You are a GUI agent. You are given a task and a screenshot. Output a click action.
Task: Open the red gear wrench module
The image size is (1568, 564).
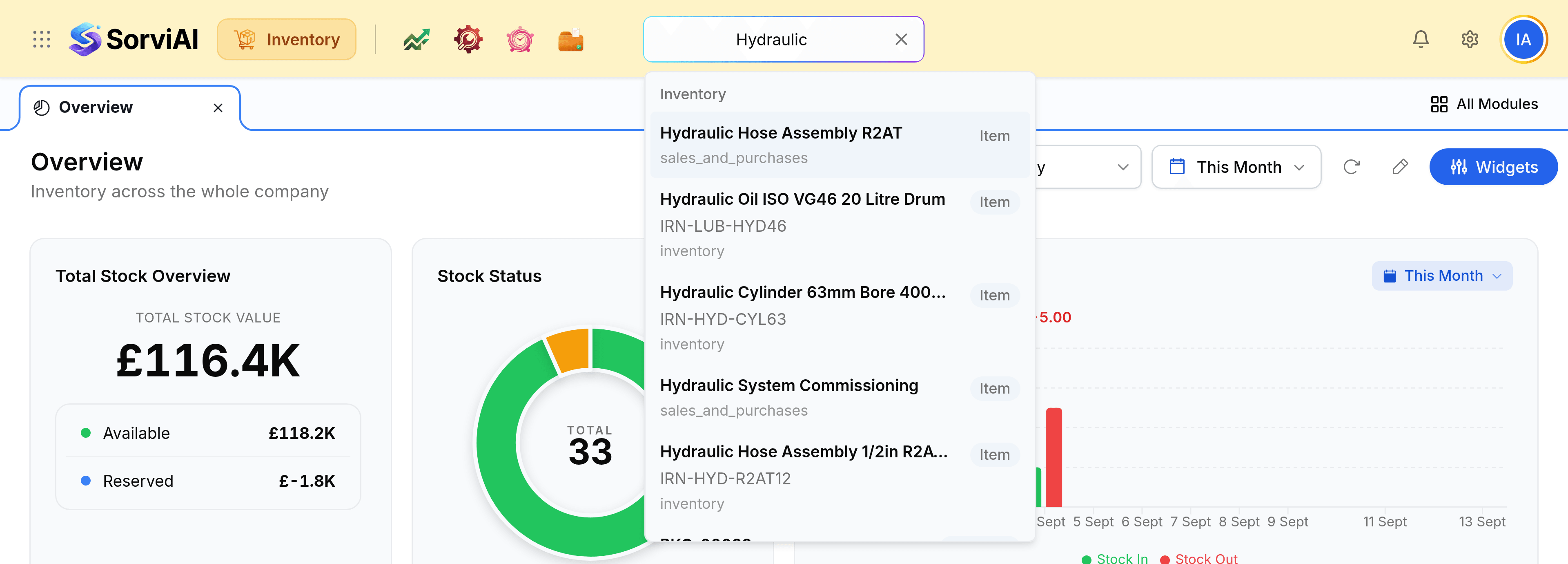[468, 40]
